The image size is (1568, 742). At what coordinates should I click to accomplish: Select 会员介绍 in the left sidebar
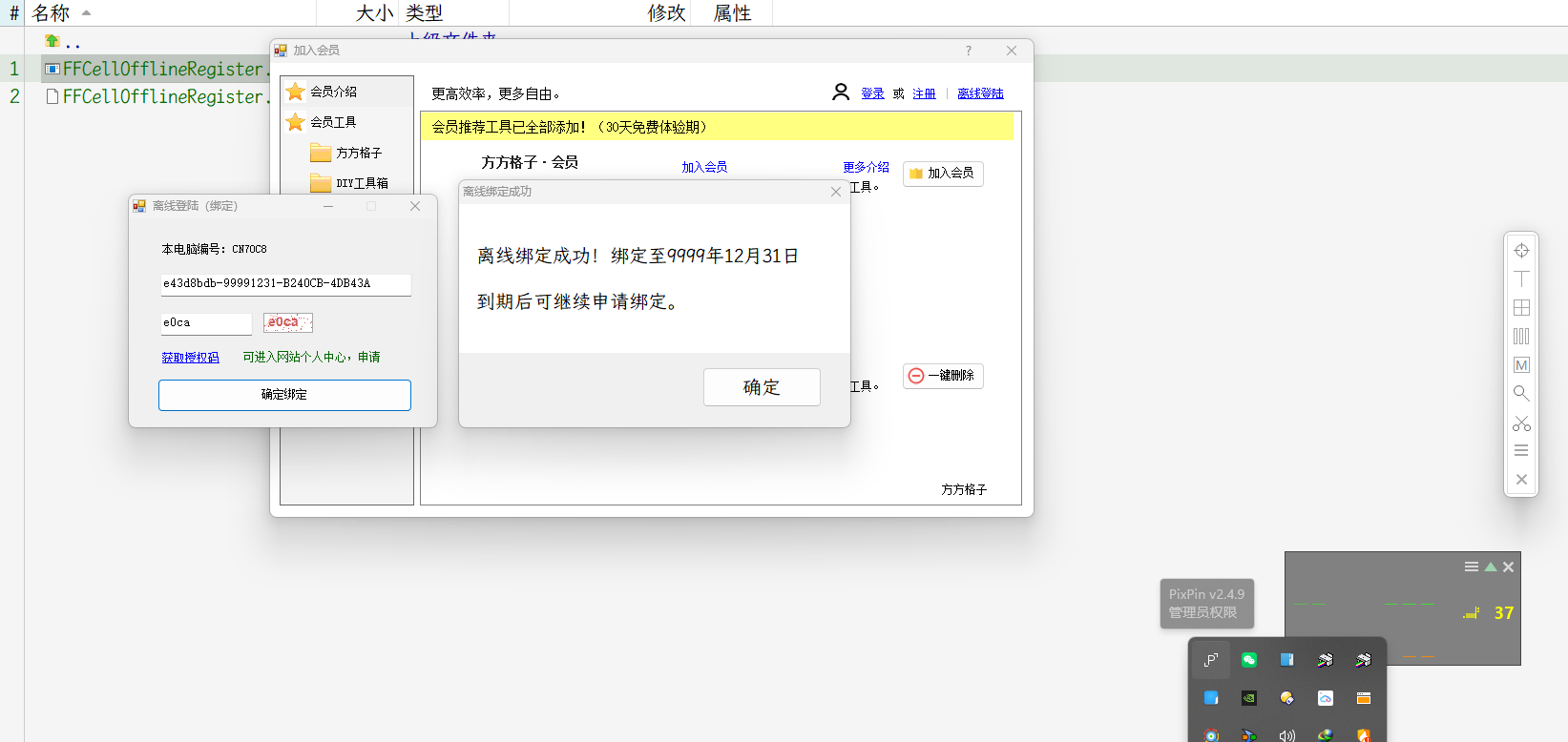pyautogui.click(x=333, y=92)
